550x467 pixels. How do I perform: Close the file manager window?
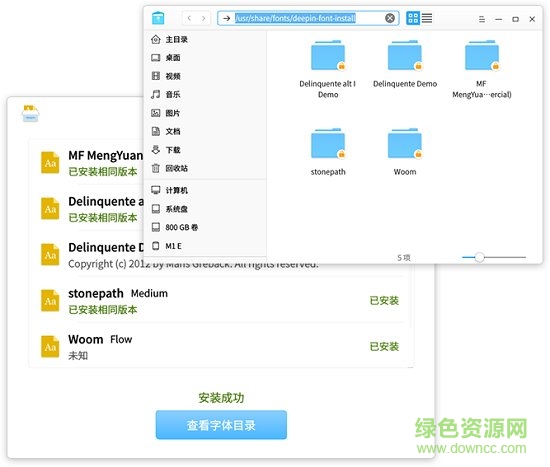532,19
